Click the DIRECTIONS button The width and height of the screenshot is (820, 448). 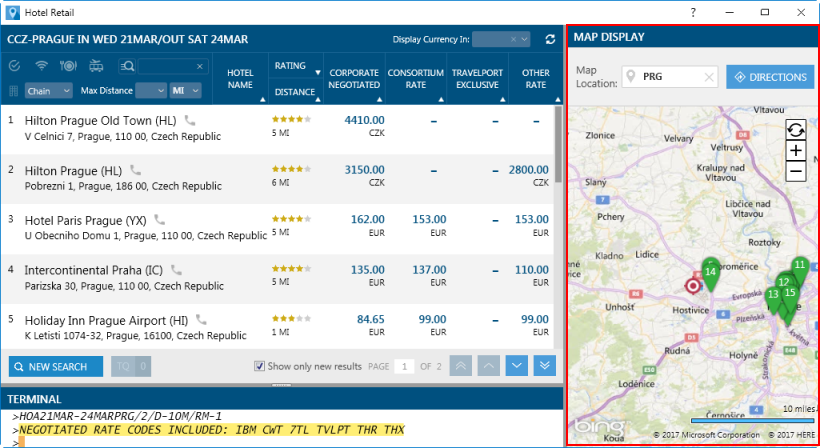[x=770, y=77]
